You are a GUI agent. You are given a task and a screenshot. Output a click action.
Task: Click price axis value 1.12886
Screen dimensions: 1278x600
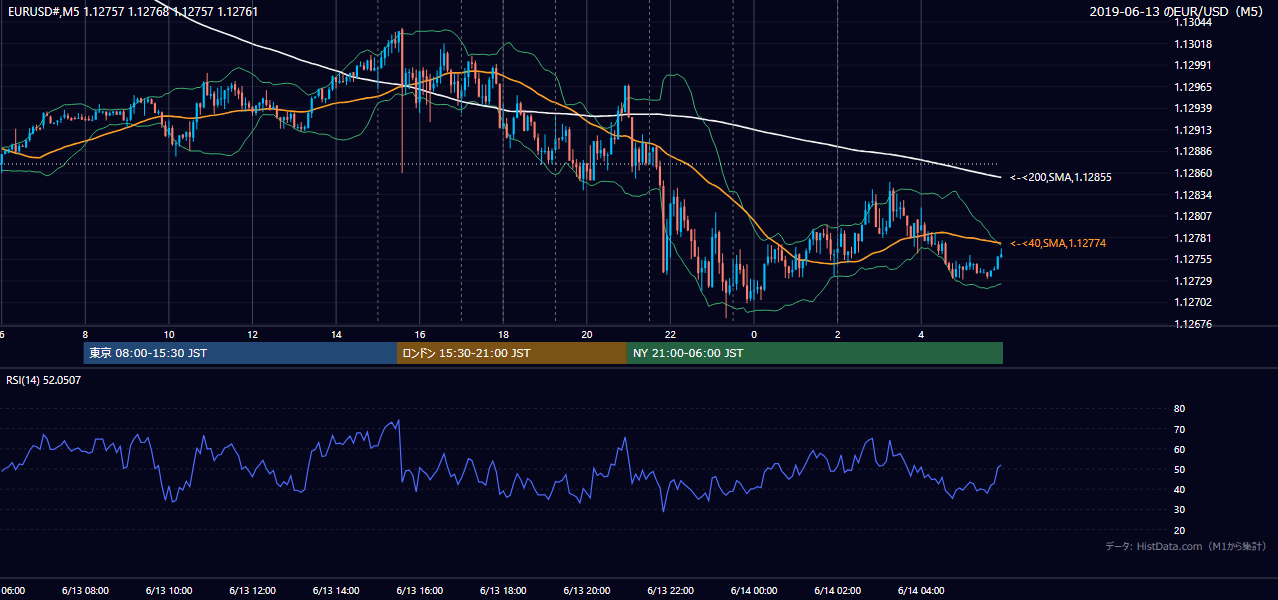1193,151
